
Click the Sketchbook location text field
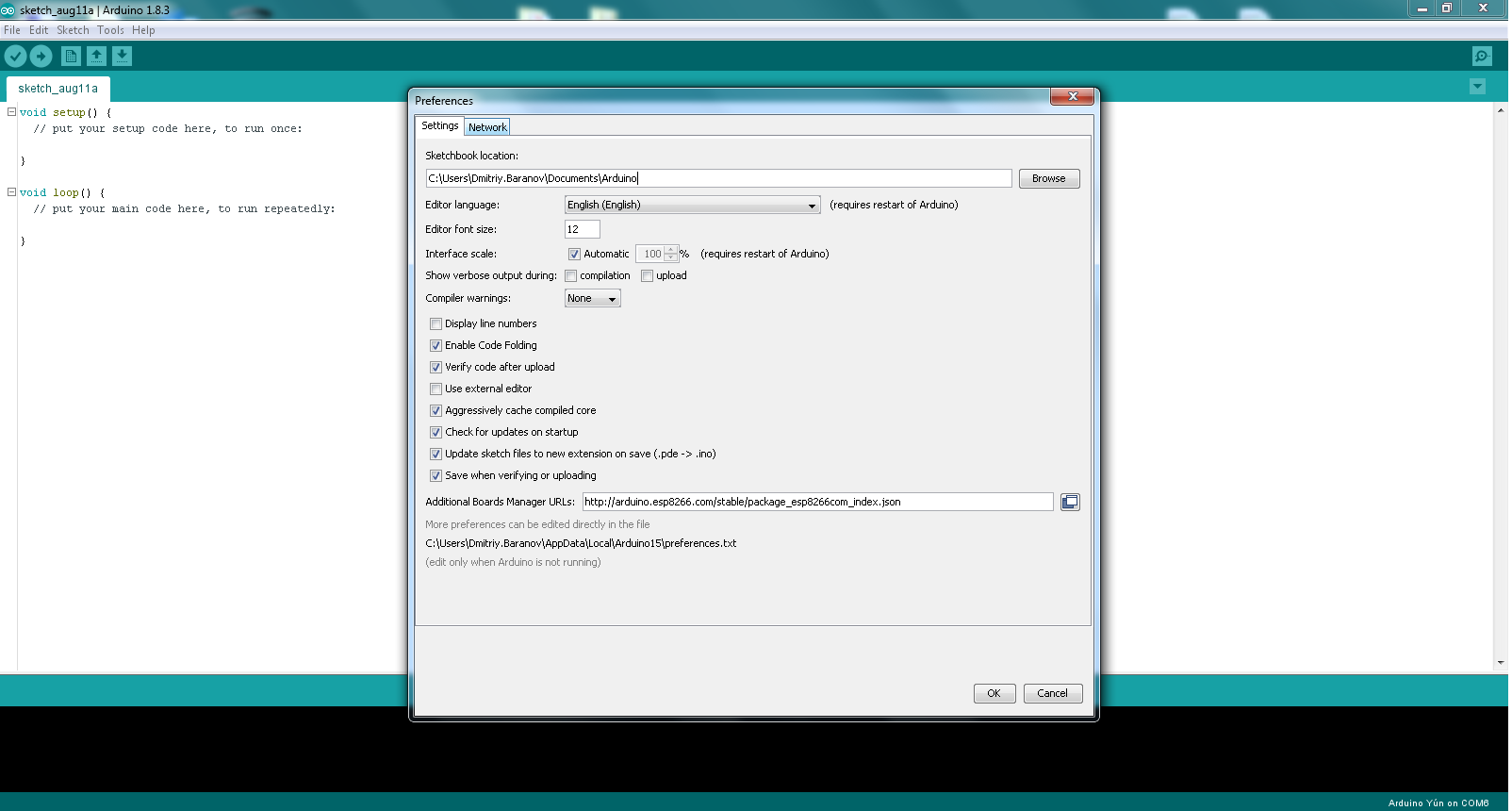[x=719, y=178]
